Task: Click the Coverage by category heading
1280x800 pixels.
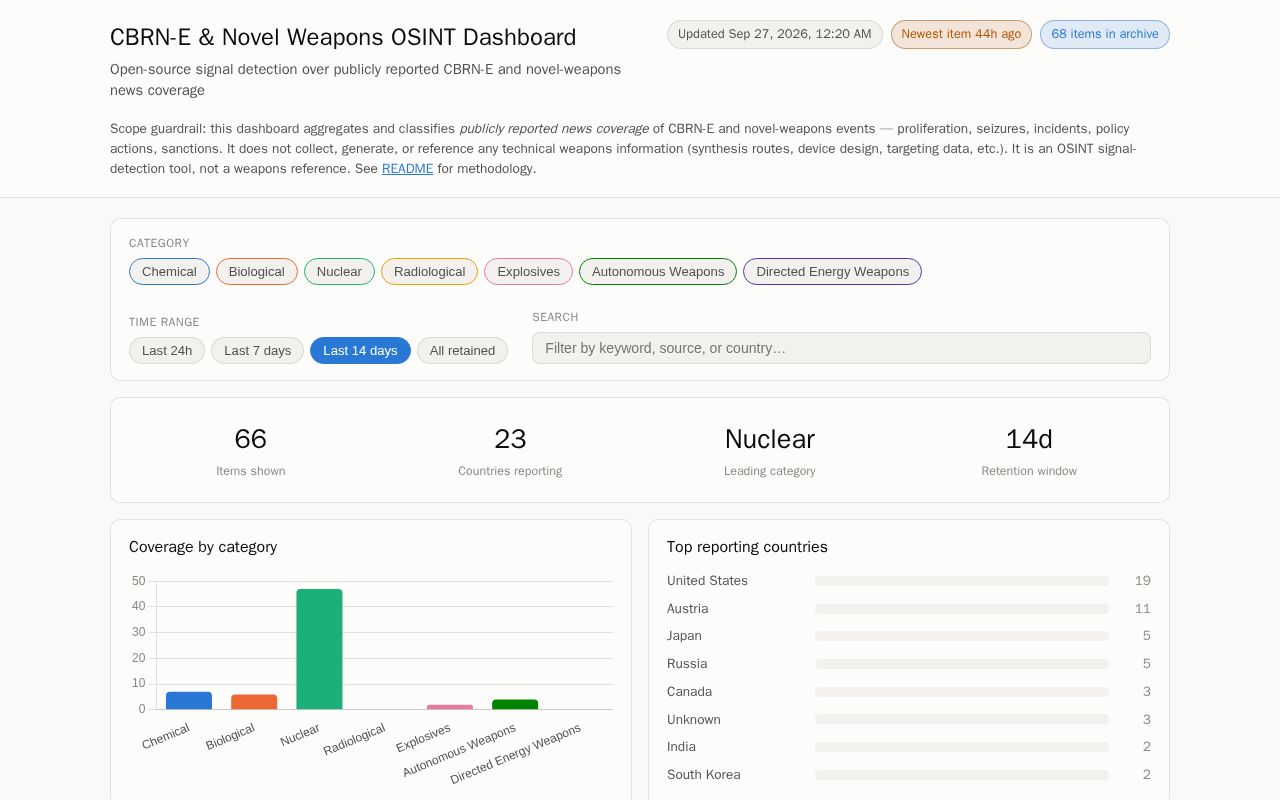Action: tap(203, 547)
